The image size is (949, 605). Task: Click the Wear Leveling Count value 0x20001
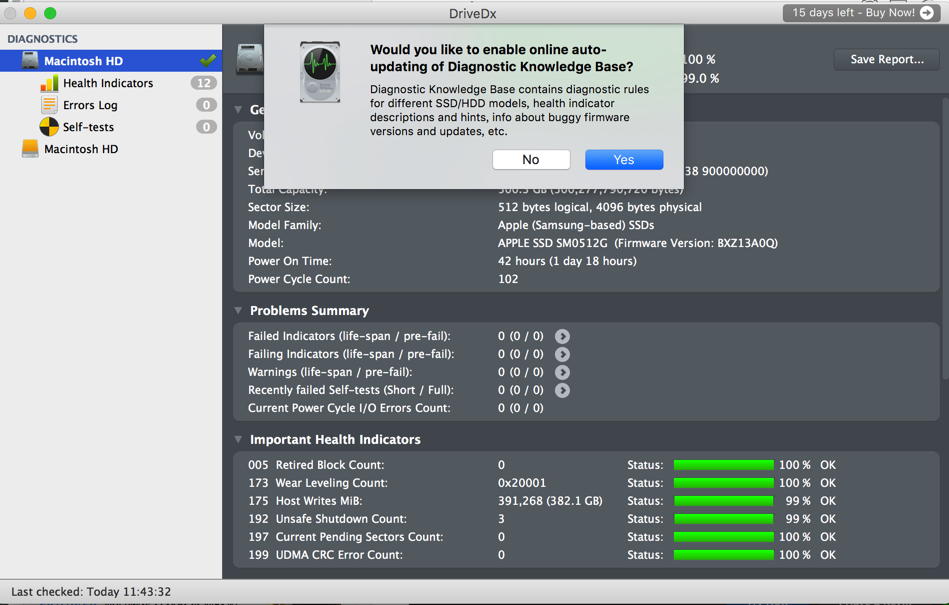coord(522,483)
